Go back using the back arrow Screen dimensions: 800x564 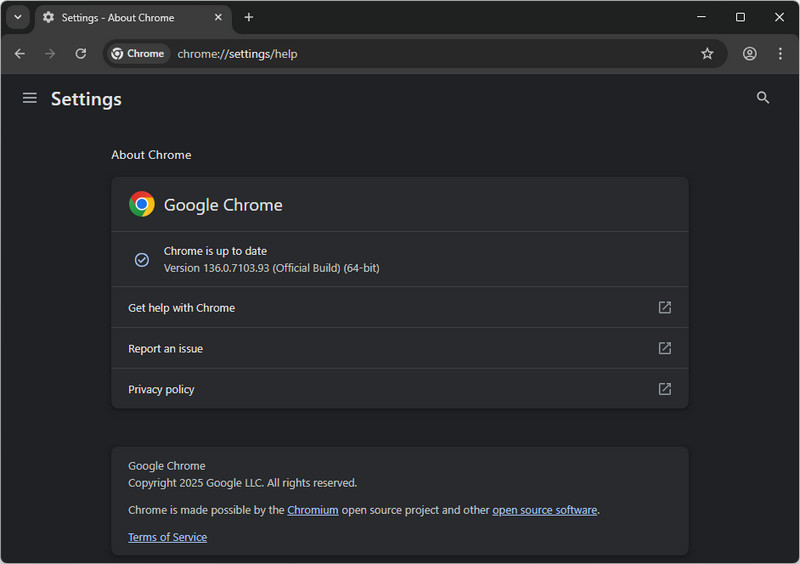(20, 54)
